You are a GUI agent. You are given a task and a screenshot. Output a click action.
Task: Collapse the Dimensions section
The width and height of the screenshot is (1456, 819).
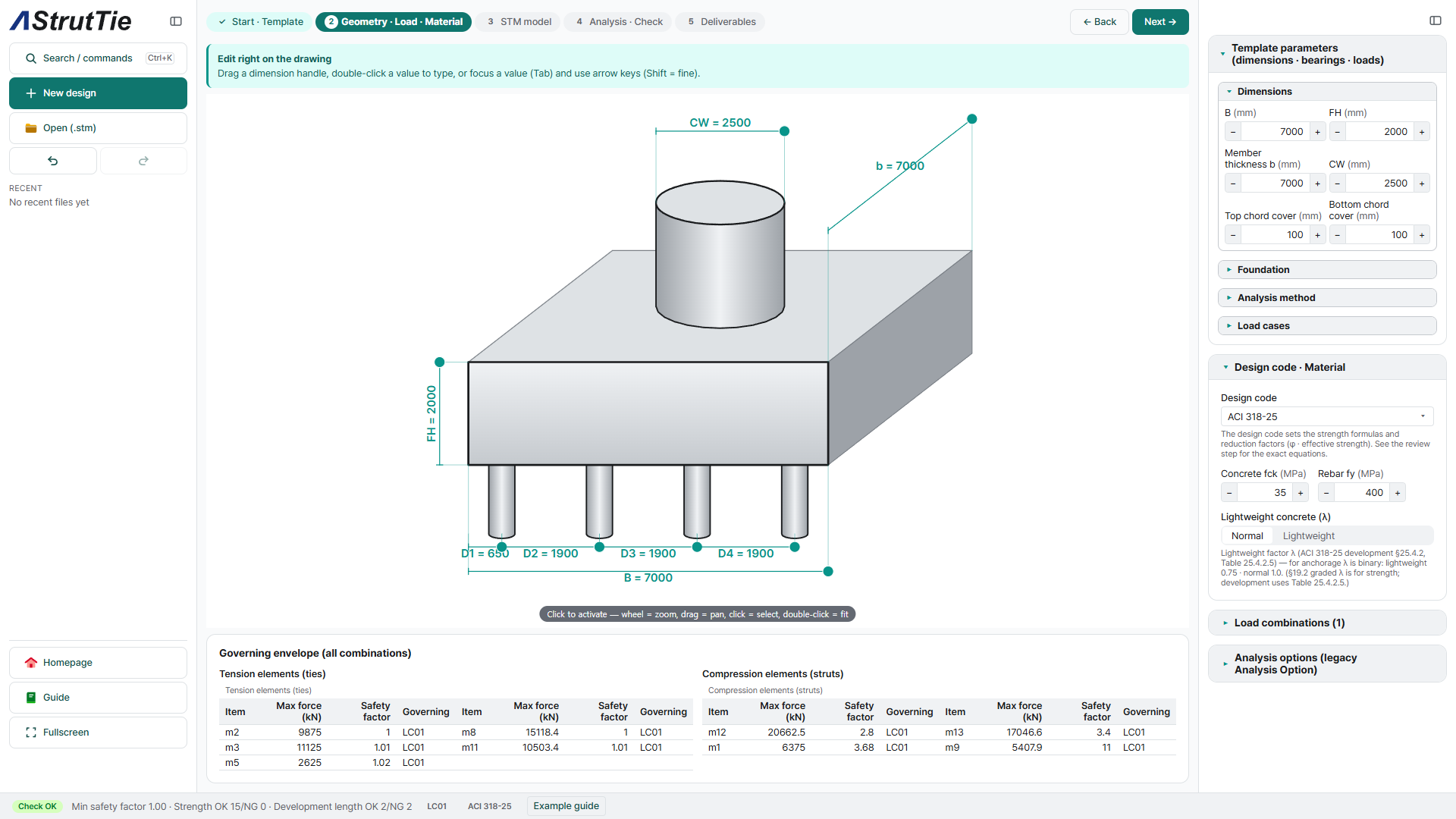(1327, 92)
